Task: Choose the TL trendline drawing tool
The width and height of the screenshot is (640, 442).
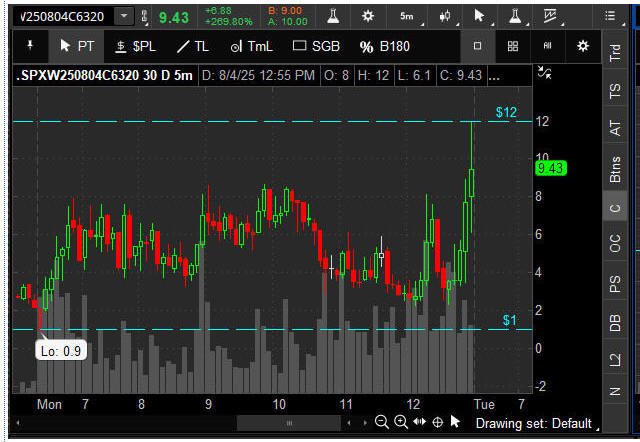Action: click(192, 46)
